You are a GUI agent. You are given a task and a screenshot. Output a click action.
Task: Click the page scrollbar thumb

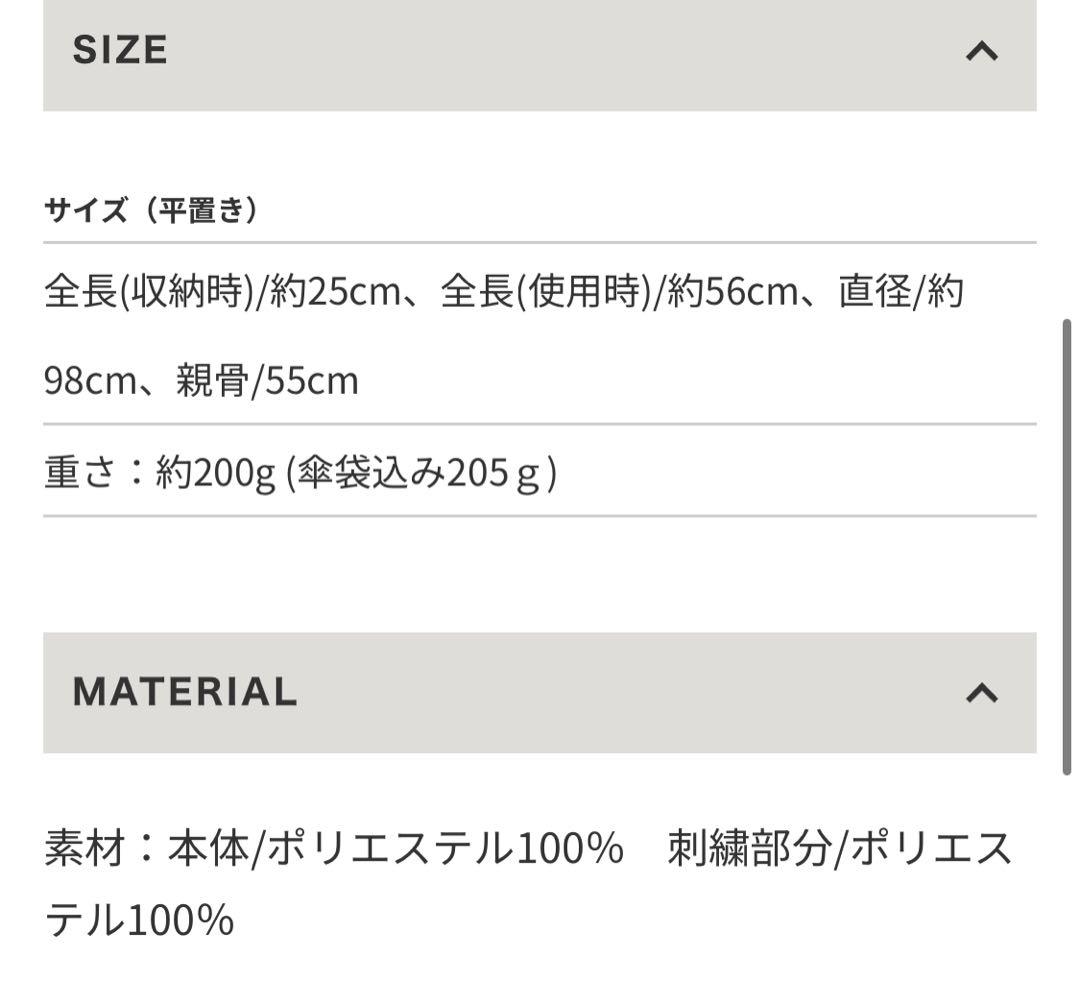pyautogui.click(x=1067, y=545)
